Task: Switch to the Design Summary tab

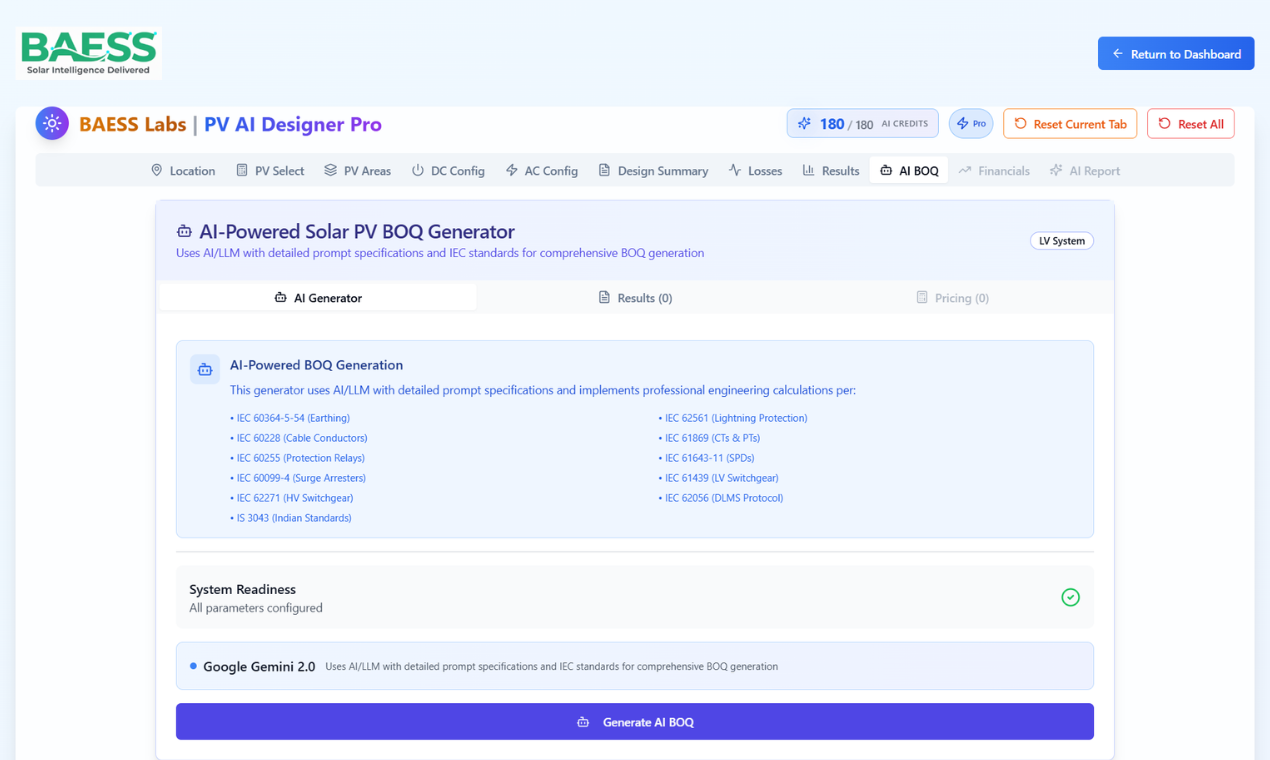Action: click(x=653, y=171)
